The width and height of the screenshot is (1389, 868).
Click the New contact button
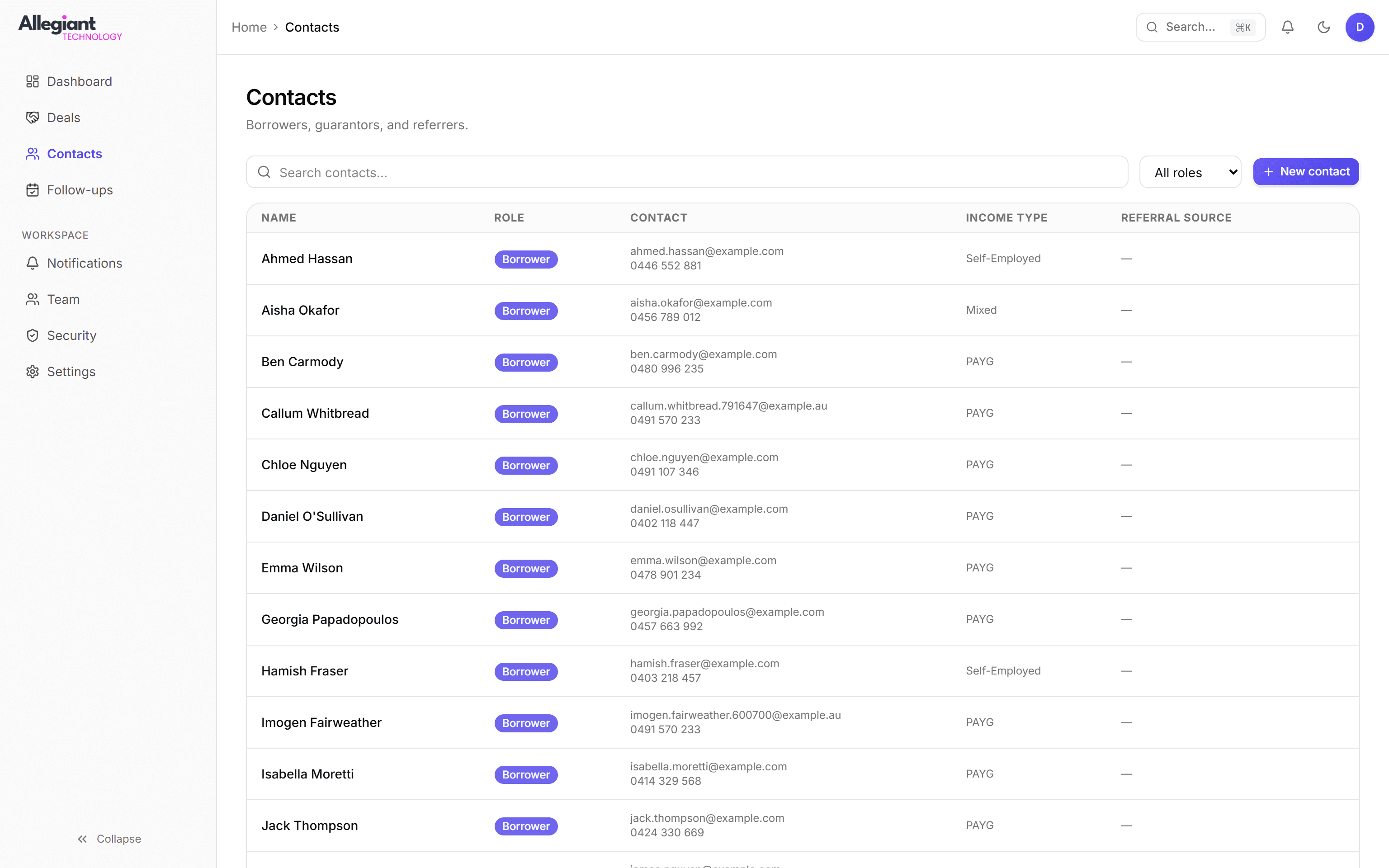1306,172
